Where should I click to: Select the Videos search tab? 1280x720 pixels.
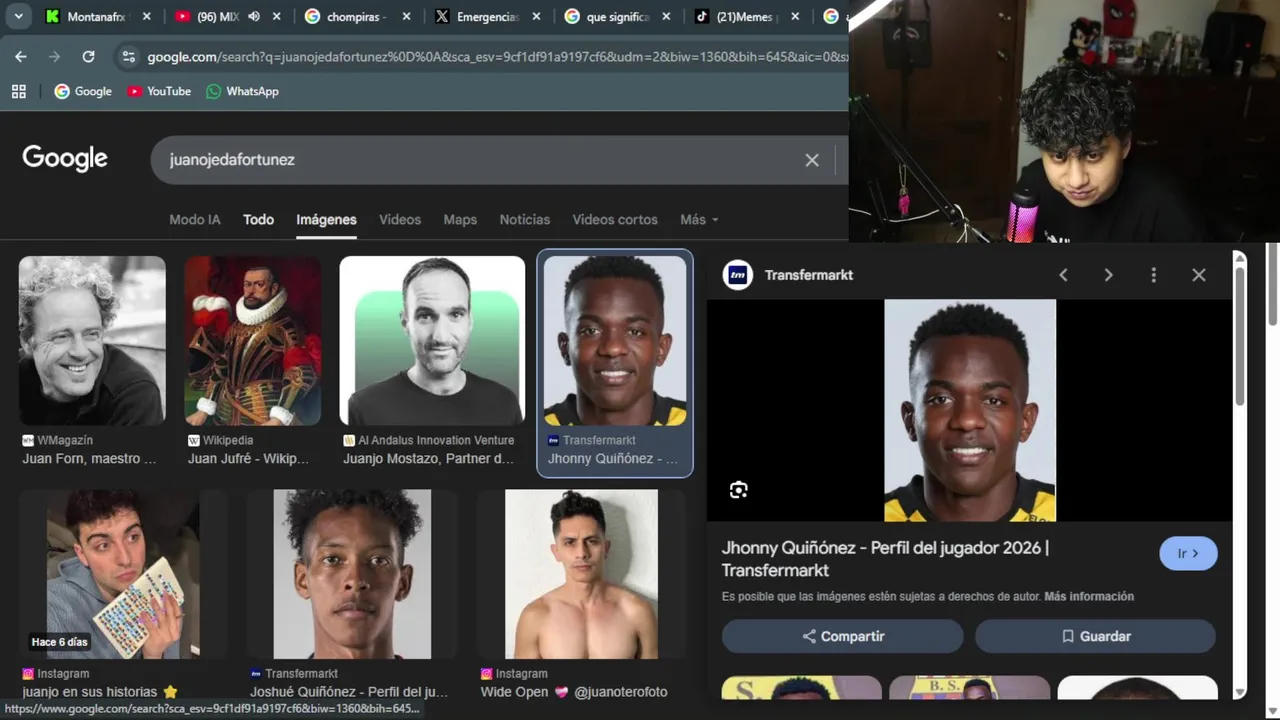[x=400, y=219]
